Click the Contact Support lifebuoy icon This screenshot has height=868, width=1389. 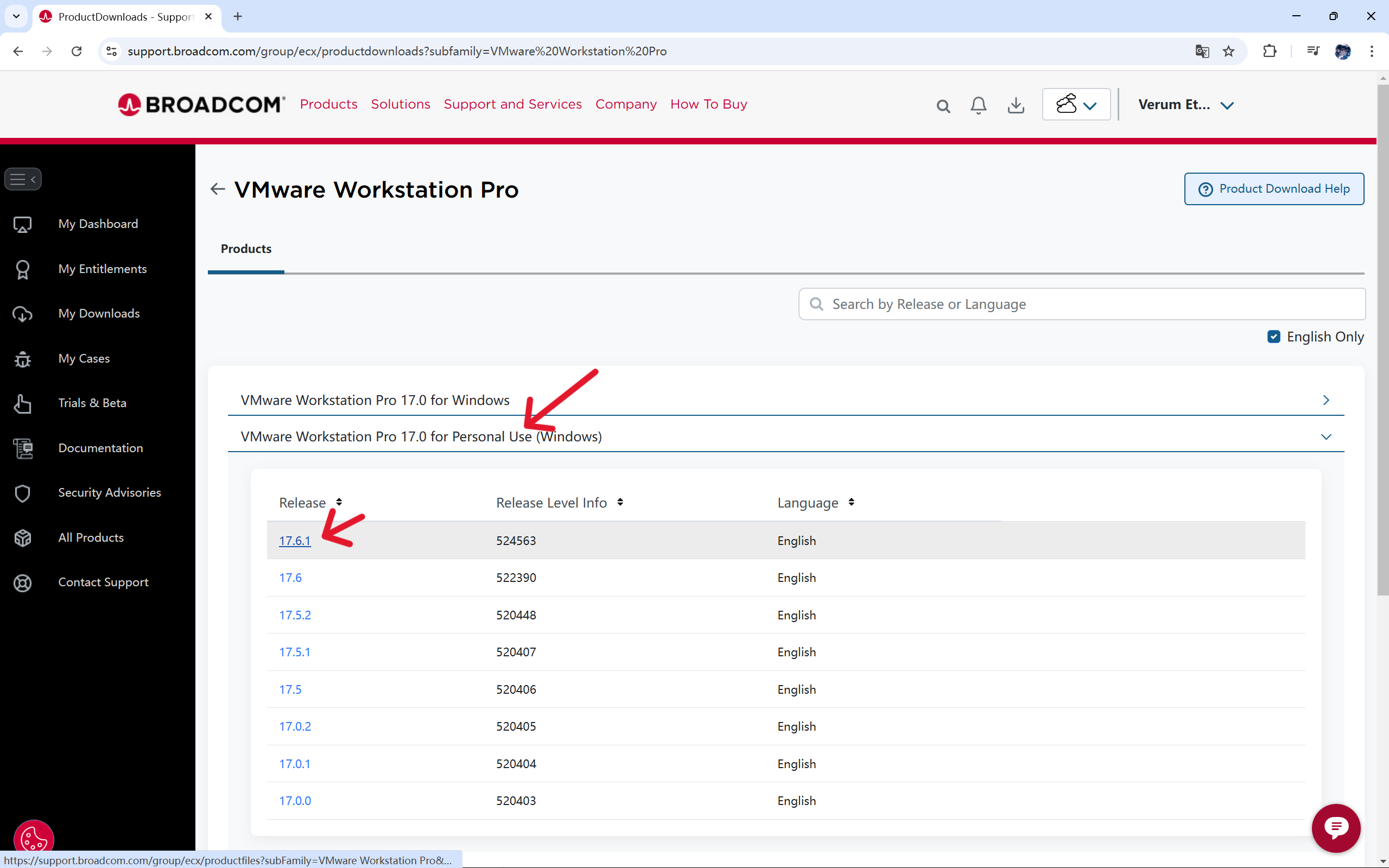coord(22,582)
